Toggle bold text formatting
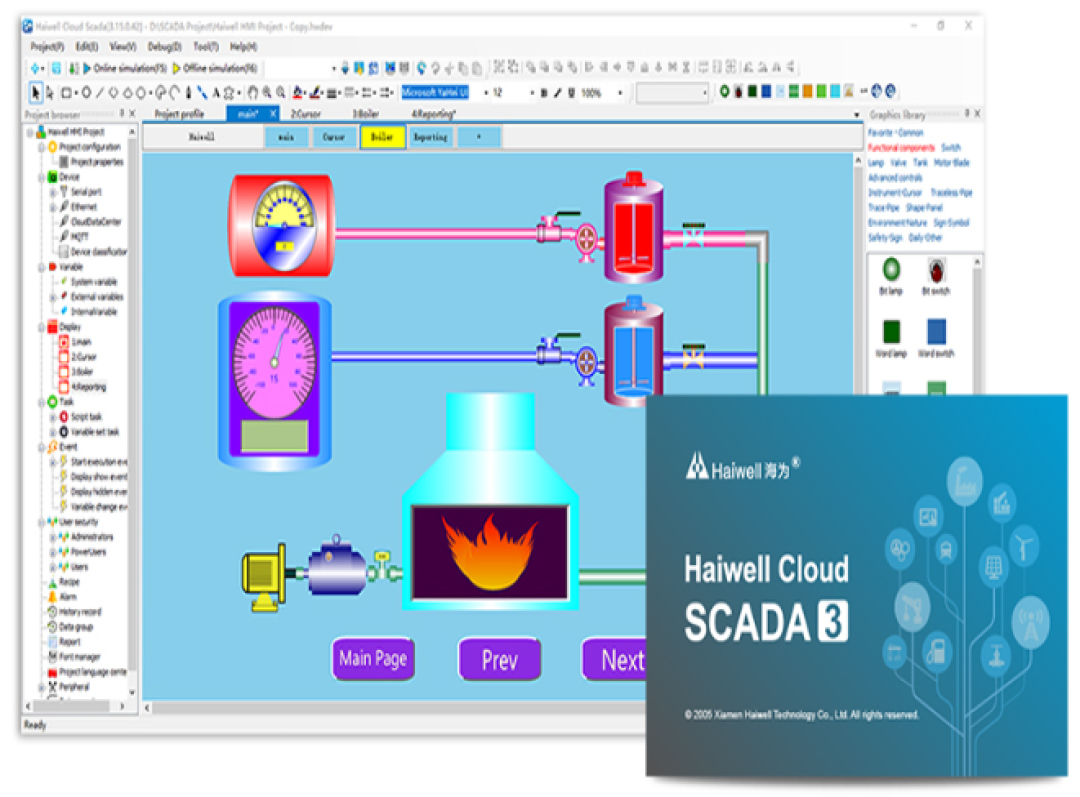Image resolution: width=1080 pixels, height=797 pixels. tap(543, 92)
